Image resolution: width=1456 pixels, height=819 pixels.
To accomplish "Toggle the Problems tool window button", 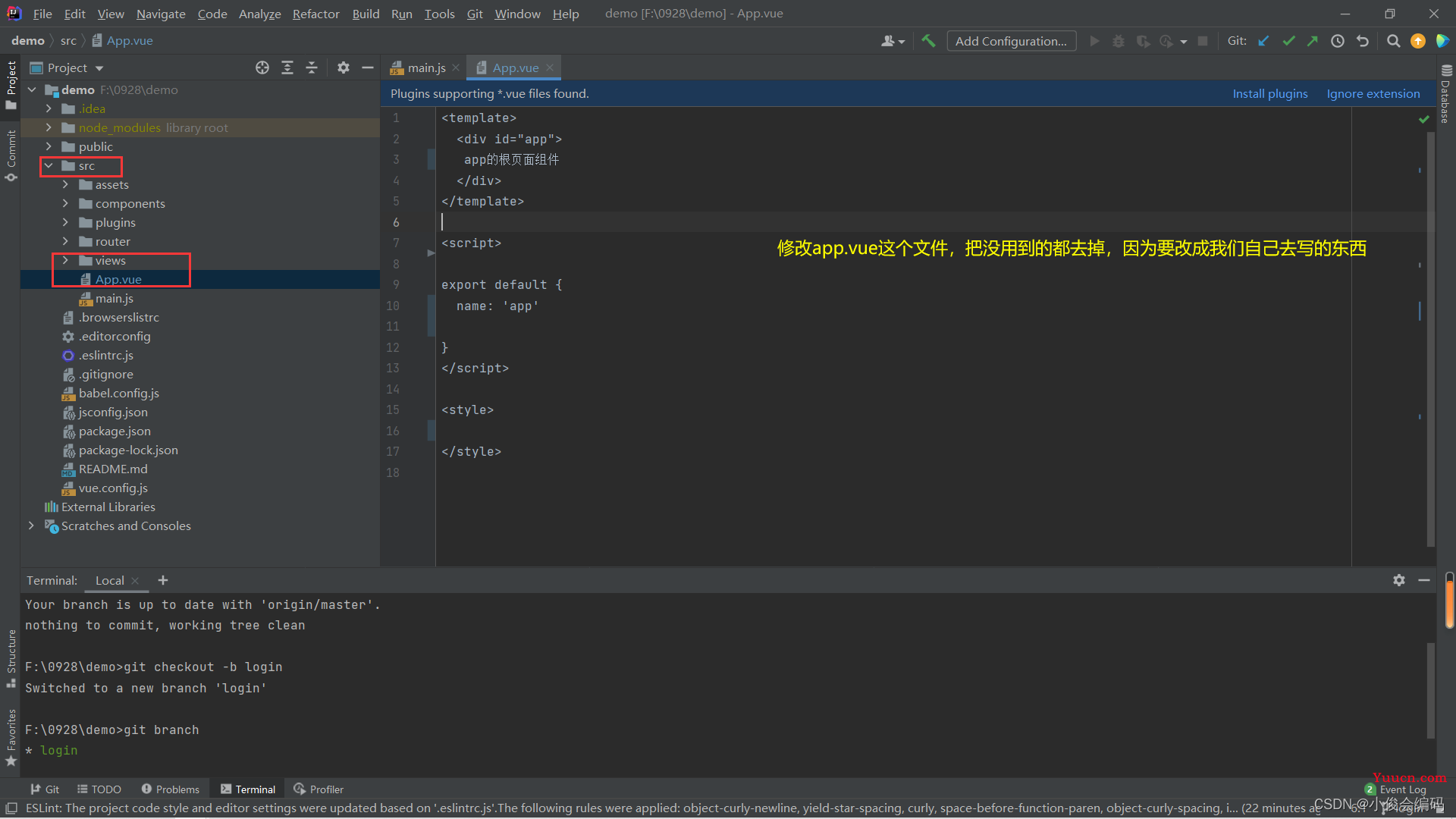I will tap(171, 789).
